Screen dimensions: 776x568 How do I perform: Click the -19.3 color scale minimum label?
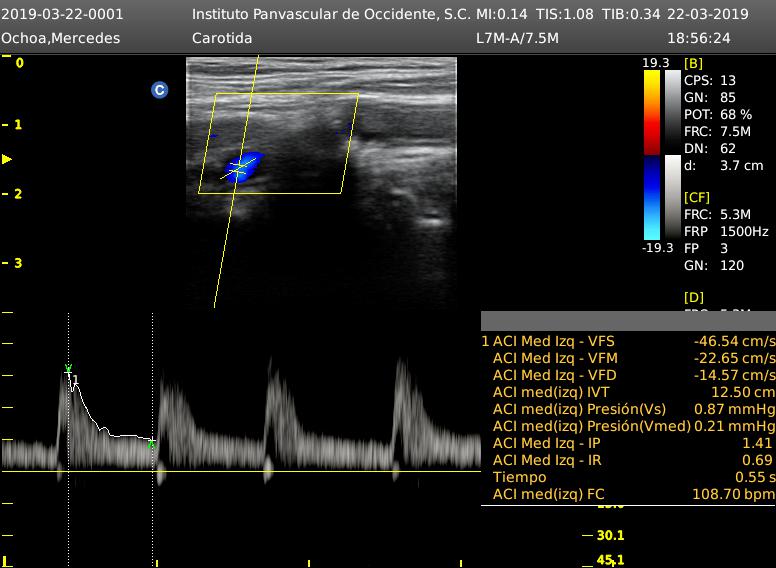point(657,247)
